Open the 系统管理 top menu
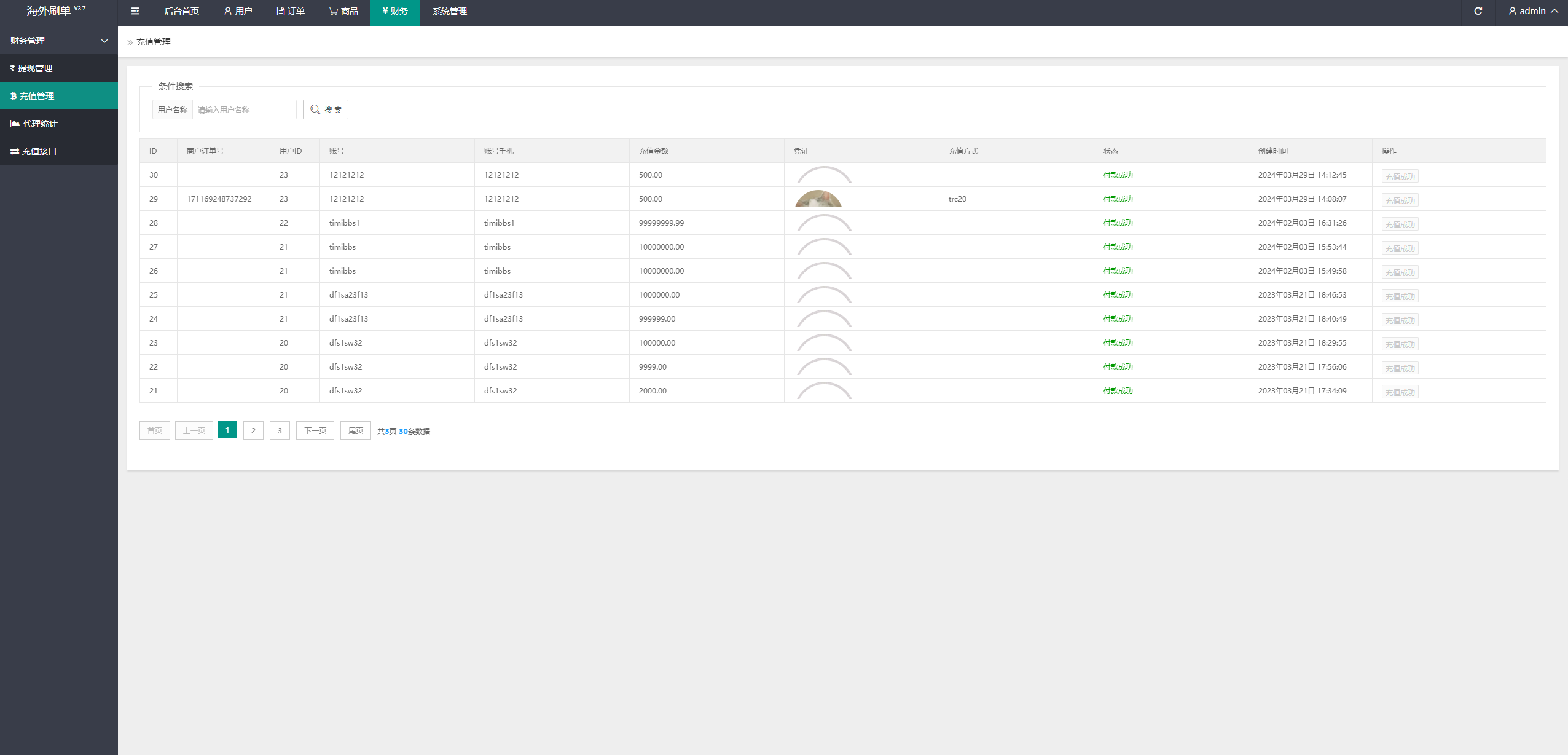Screen dimensions: 1568x755 pos(449,11)
